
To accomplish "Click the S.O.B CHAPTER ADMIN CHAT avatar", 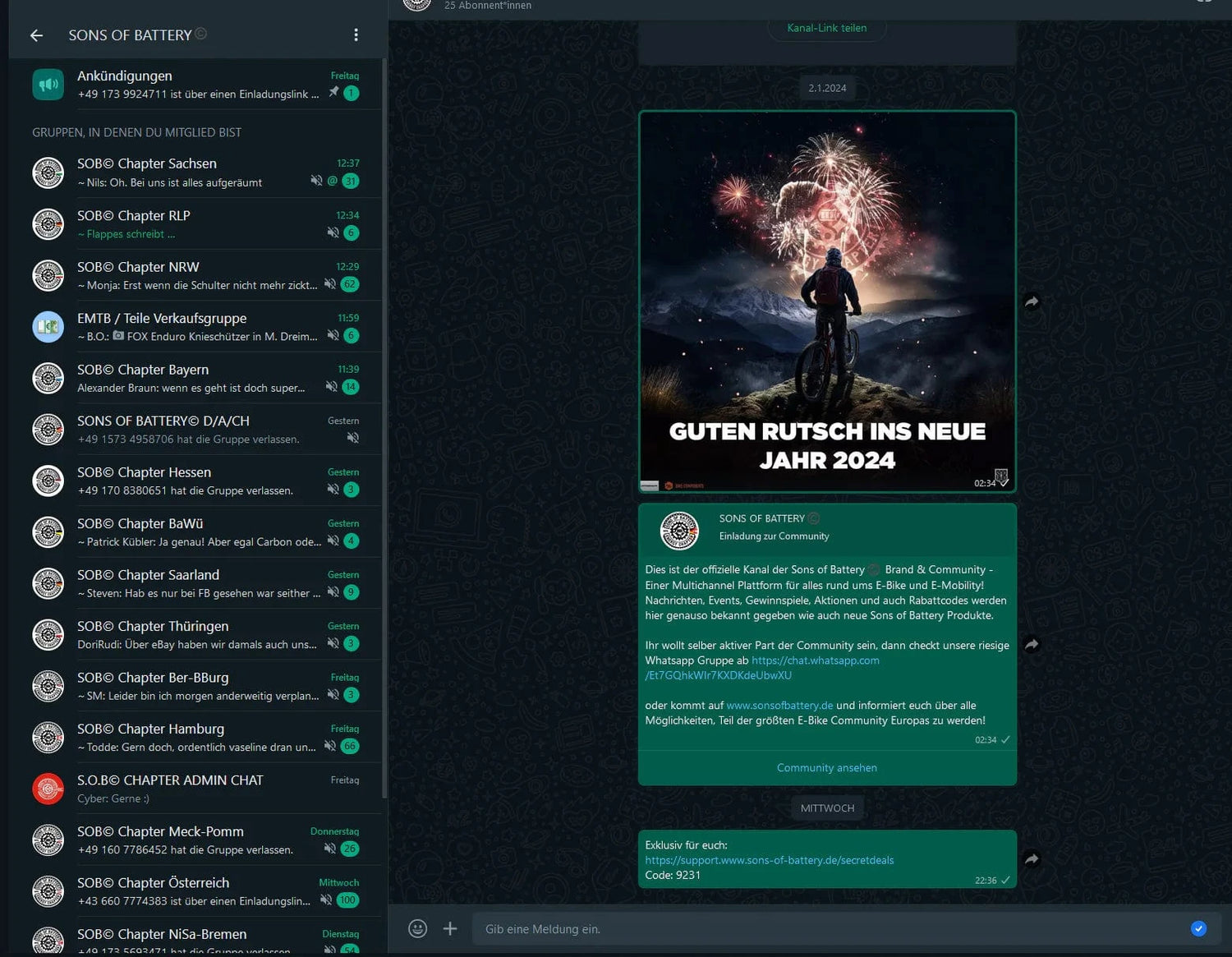I will click(48, 789).
